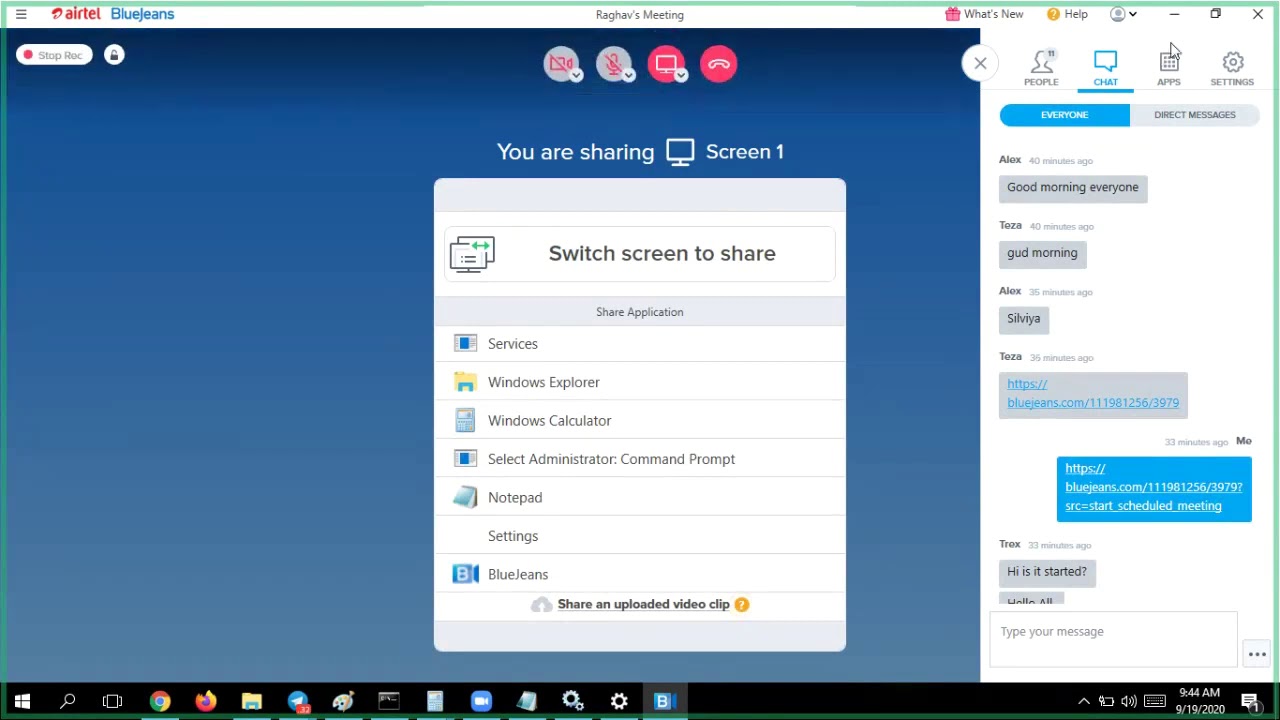Share the BlueJeans application
The width and height of the screenshot is (1280, 720).
coord(640,574)
